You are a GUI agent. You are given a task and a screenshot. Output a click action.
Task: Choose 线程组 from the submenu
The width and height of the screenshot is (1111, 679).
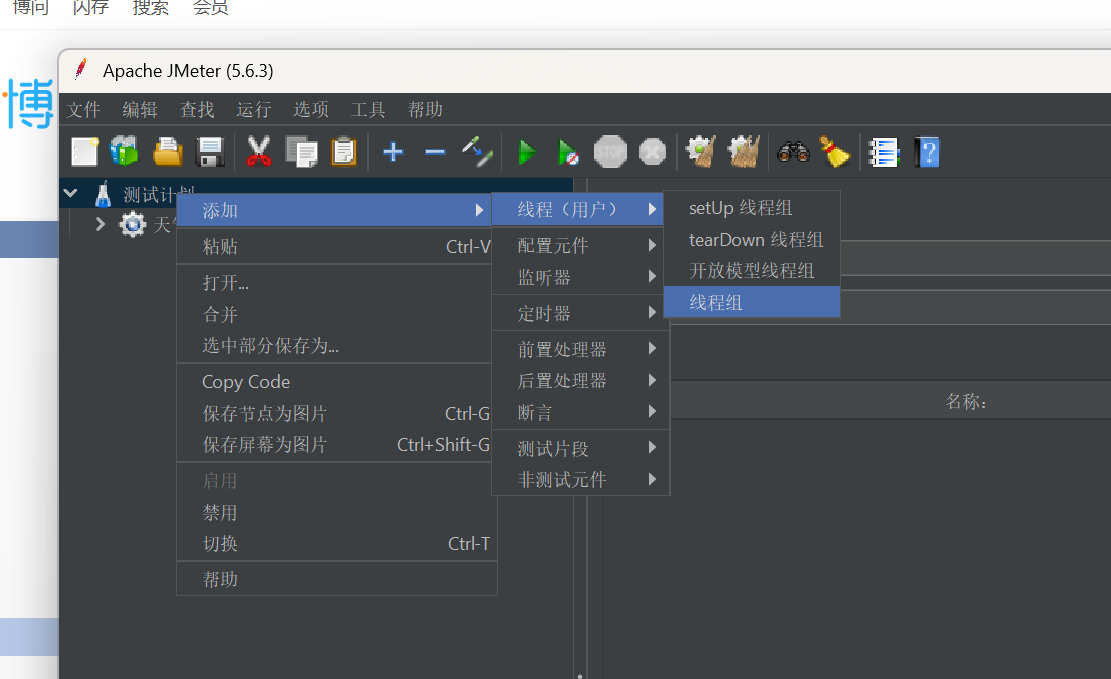pyautogui.click(x=752, y=303)
